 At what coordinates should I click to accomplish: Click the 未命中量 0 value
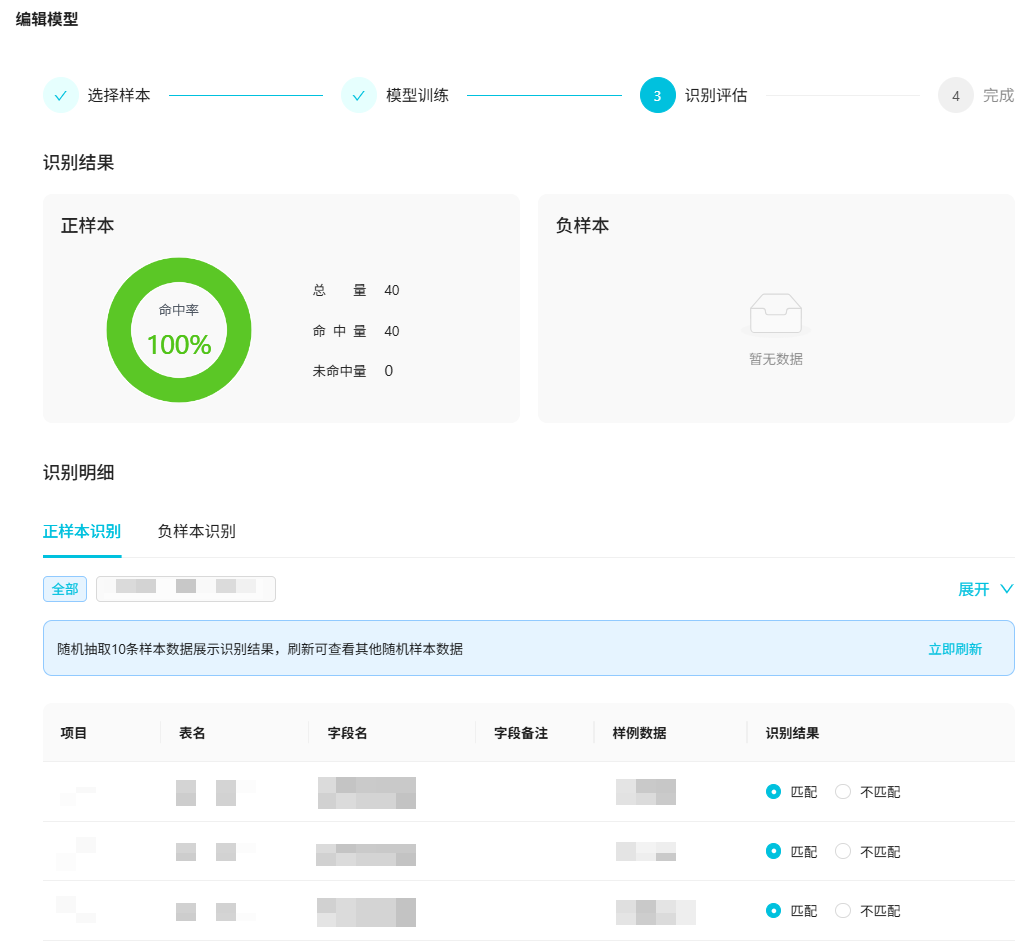388,371
